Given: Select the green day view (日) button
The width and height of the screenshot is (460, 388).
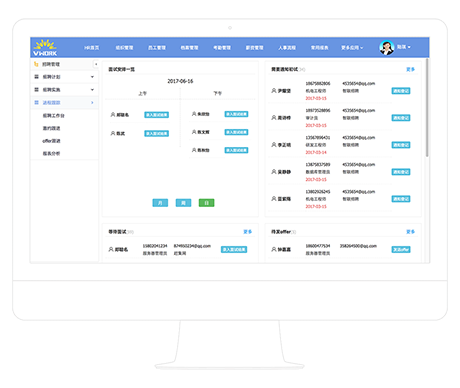Looking at the screenshot, I should pos(206,203).
